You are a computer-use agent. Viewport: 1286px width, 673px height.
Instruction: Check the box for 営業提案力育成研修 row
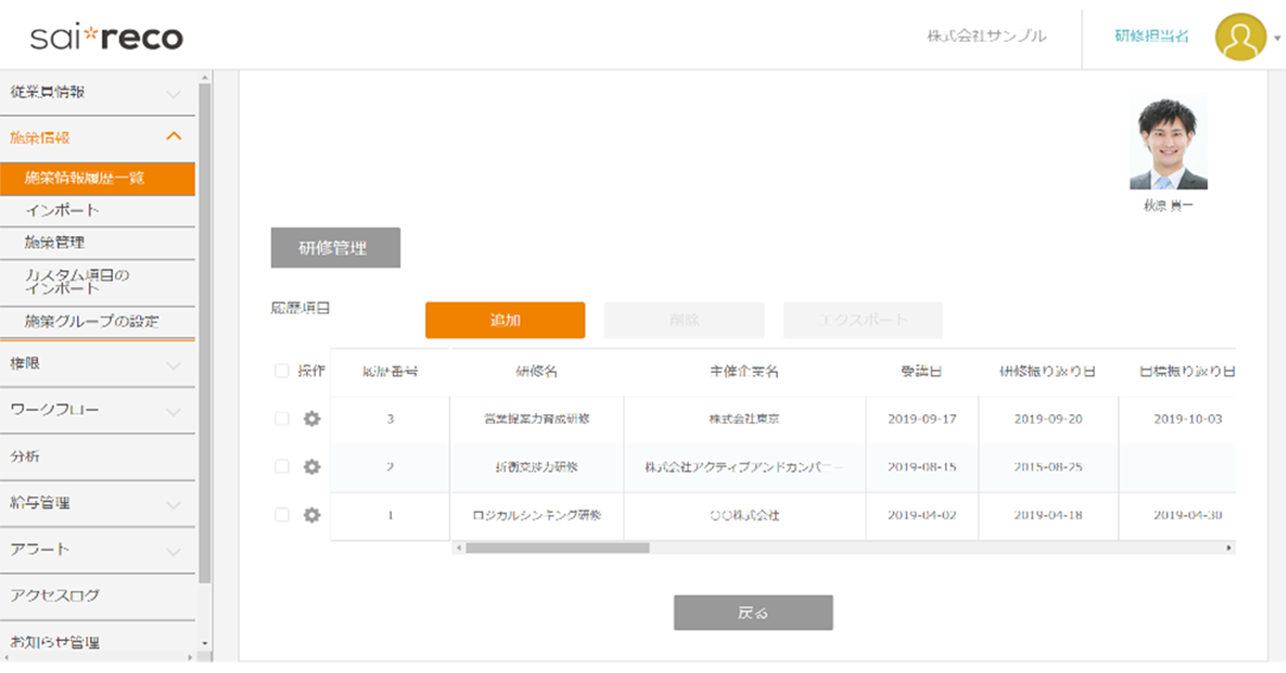282,419
